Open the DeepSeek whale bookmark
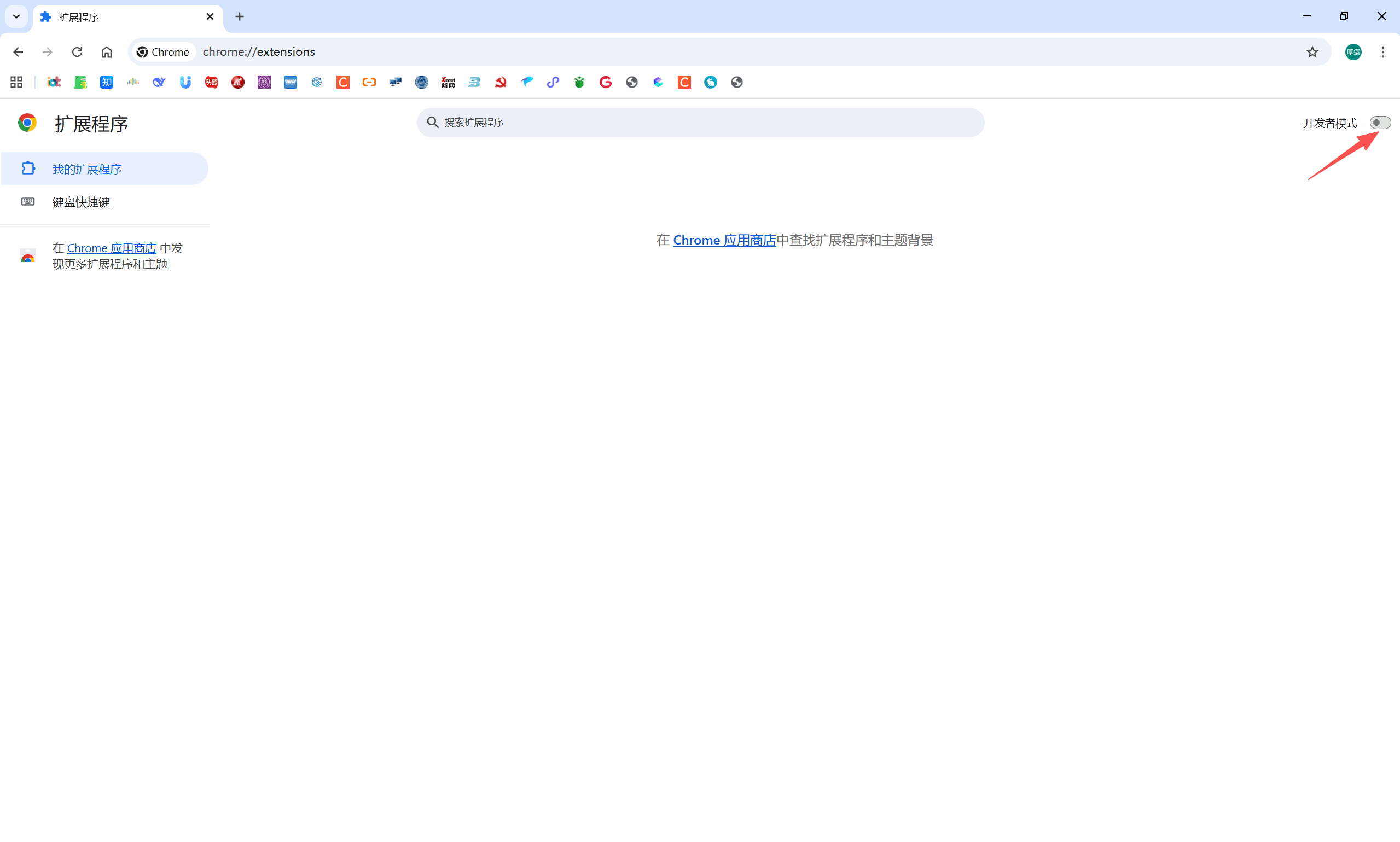 (x=159, y=82)
